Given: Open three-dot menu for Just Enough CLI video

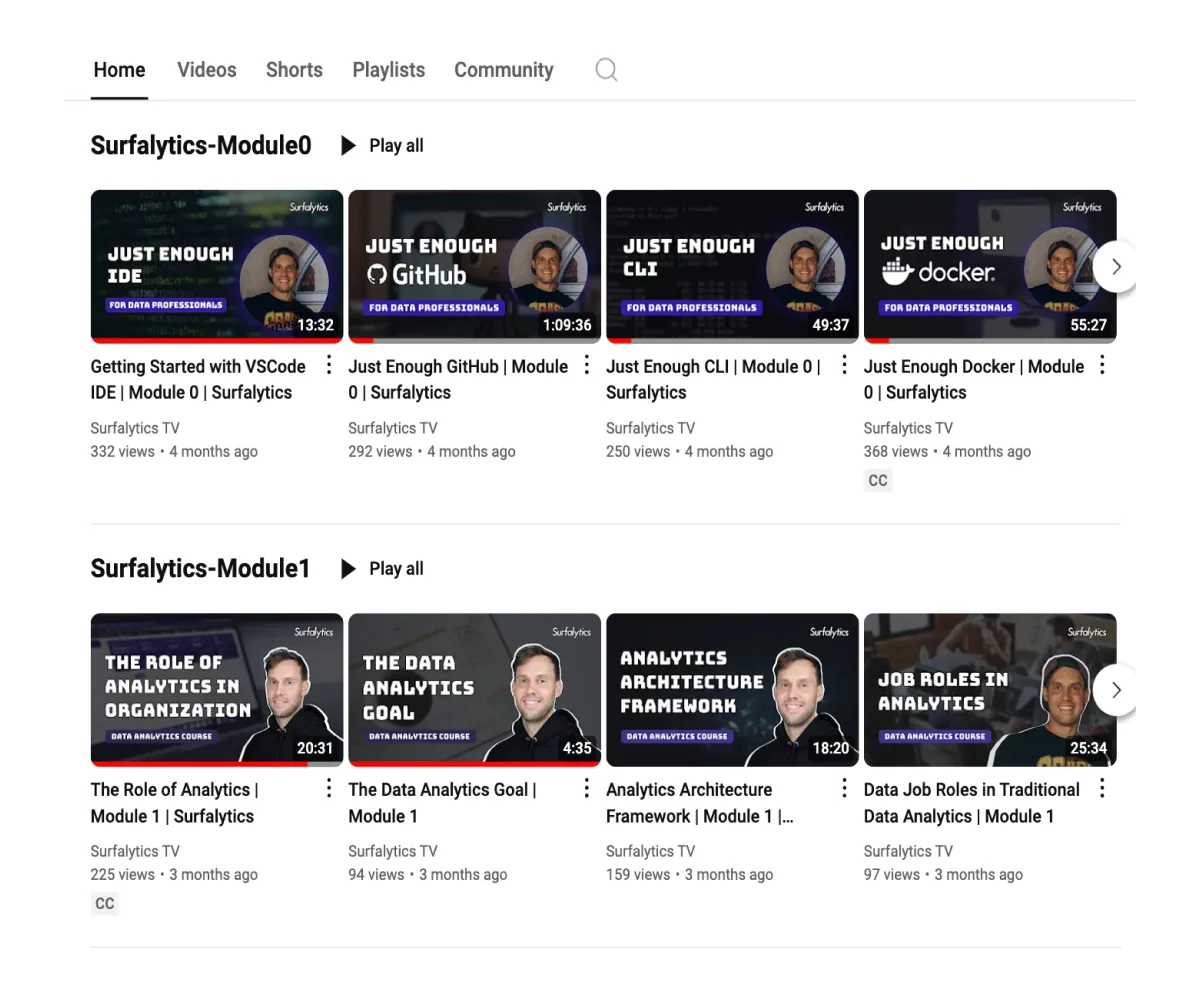Looking at the screenshot, I should (x=845, y=365).
